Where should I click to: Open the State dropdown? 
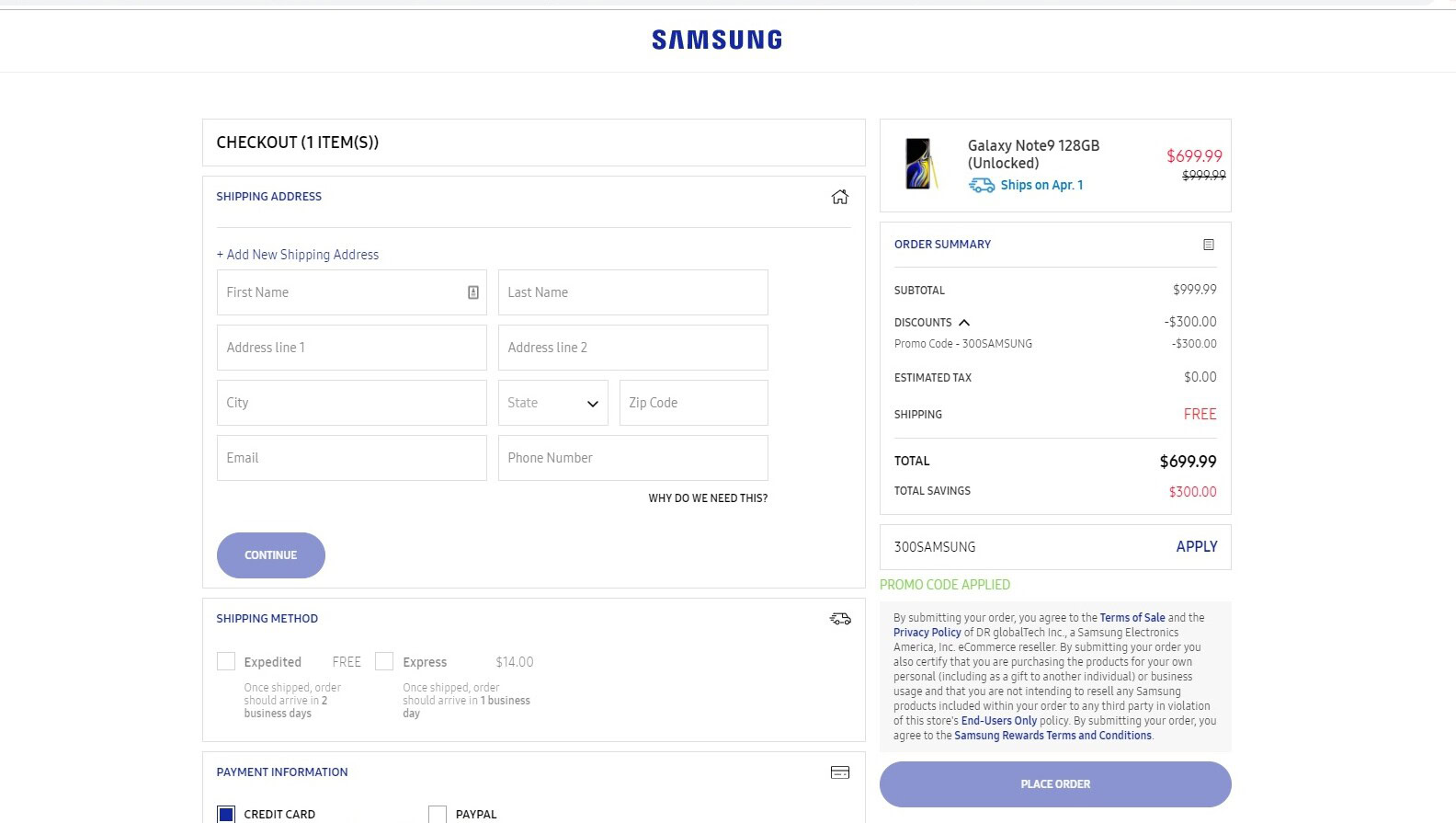pos(553,403)
